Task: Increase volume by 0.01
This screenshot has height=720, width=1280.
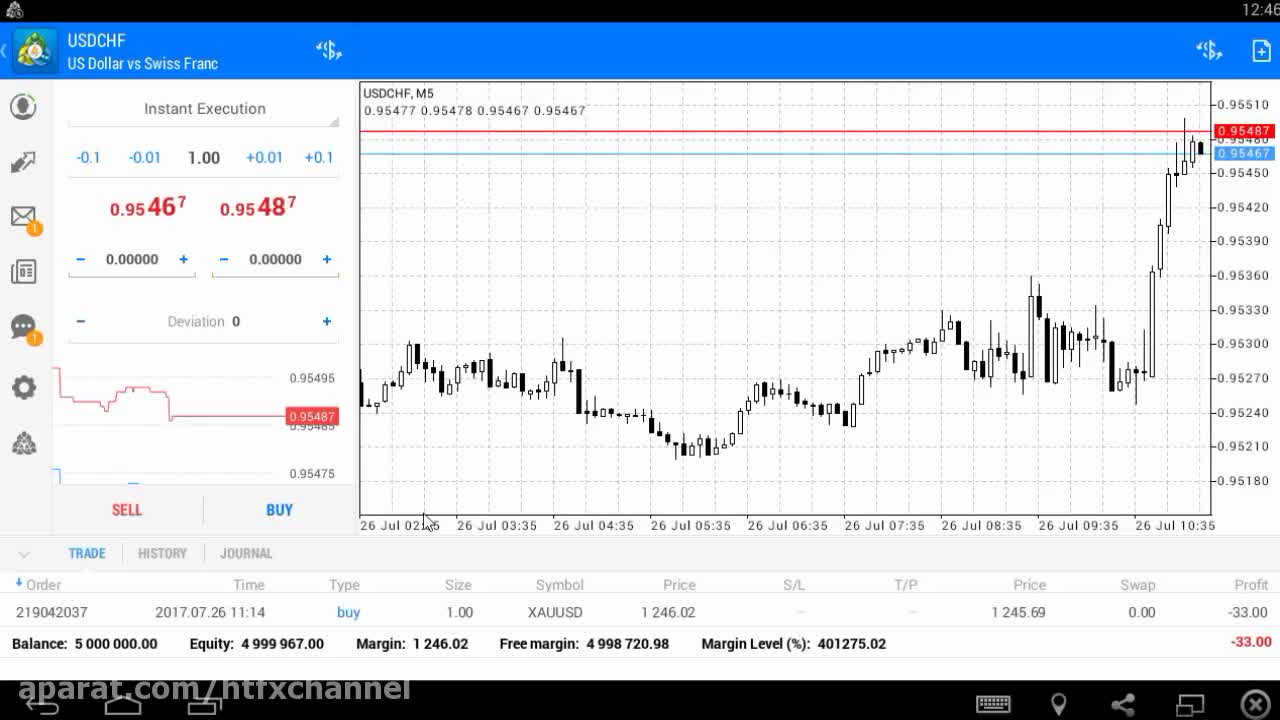Action: point(264,158)
